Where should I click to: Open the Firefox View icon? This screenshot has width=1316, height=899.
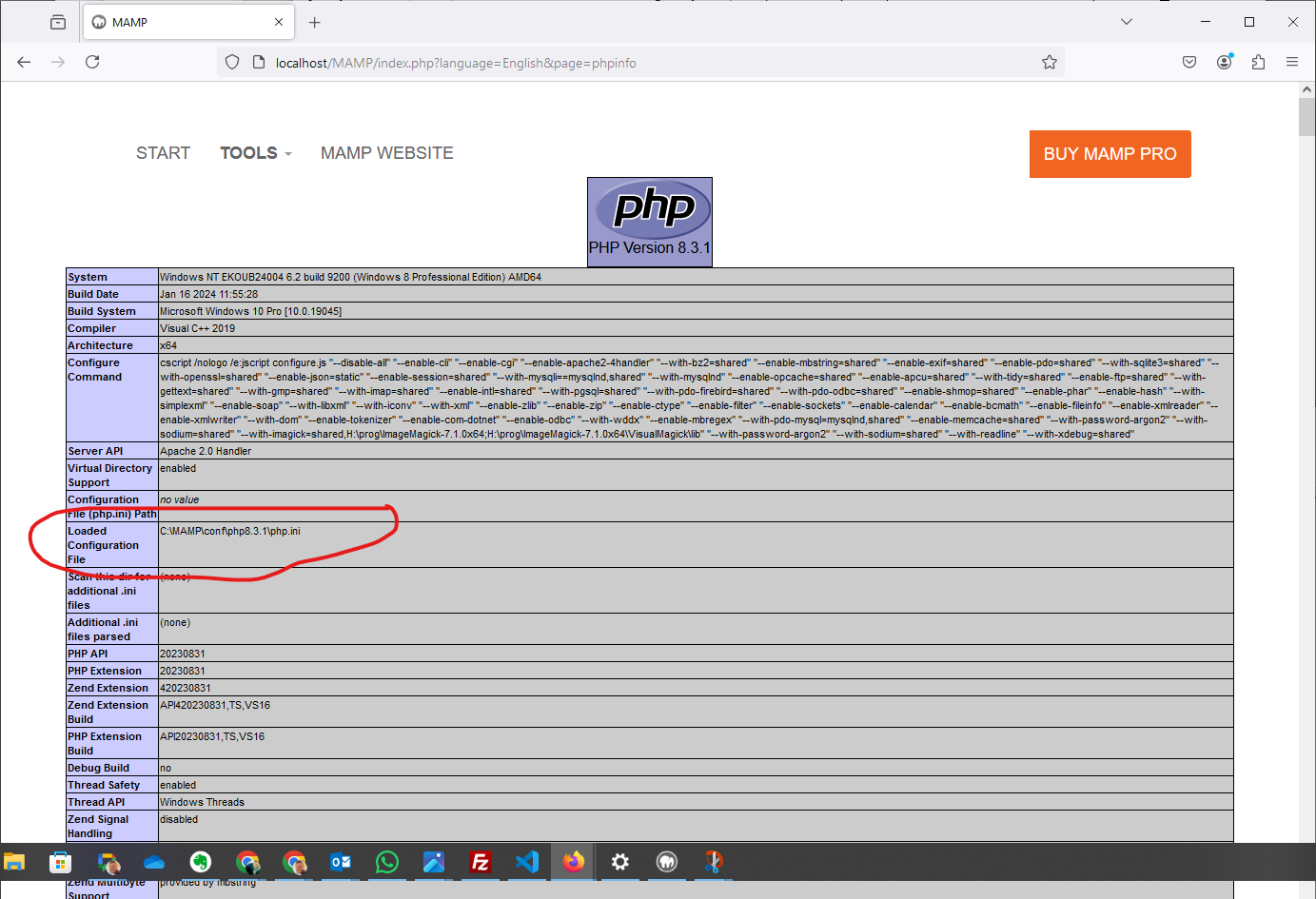tap(58, 22)
